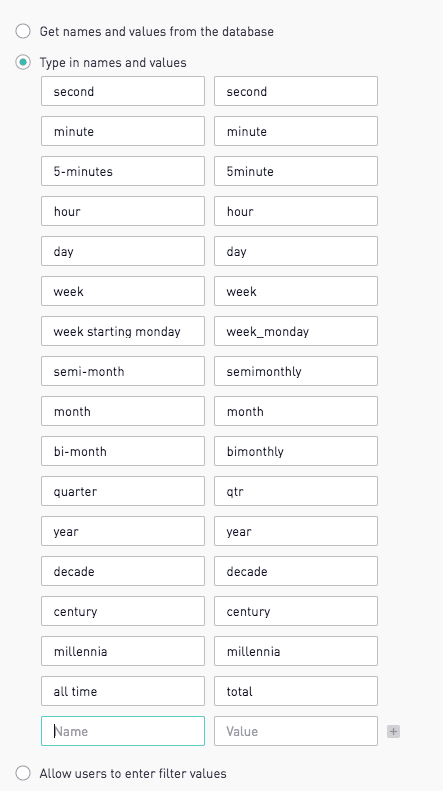Image resolution: width=443 pixels, height=791 pixels.
Task: Edit the 'qtr' value field
Action: [x=296, y=491]
